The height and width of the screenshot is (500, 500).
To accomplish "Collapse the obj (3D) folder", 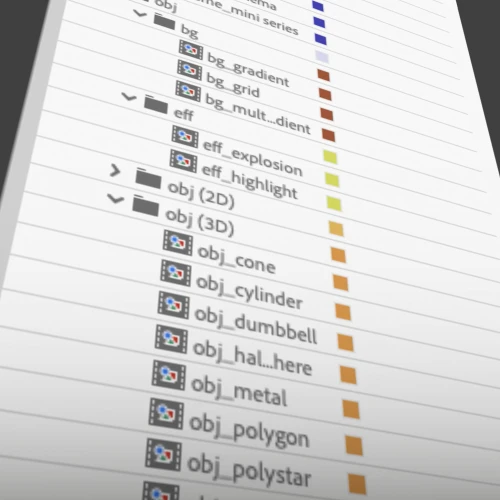I will (116, 199).
